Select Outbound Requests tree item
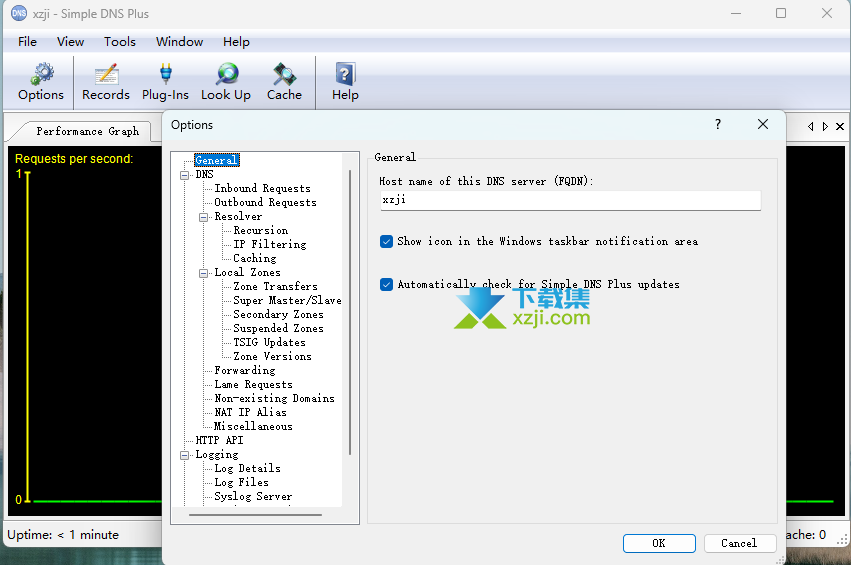851x565 pixels. (265, 202)
